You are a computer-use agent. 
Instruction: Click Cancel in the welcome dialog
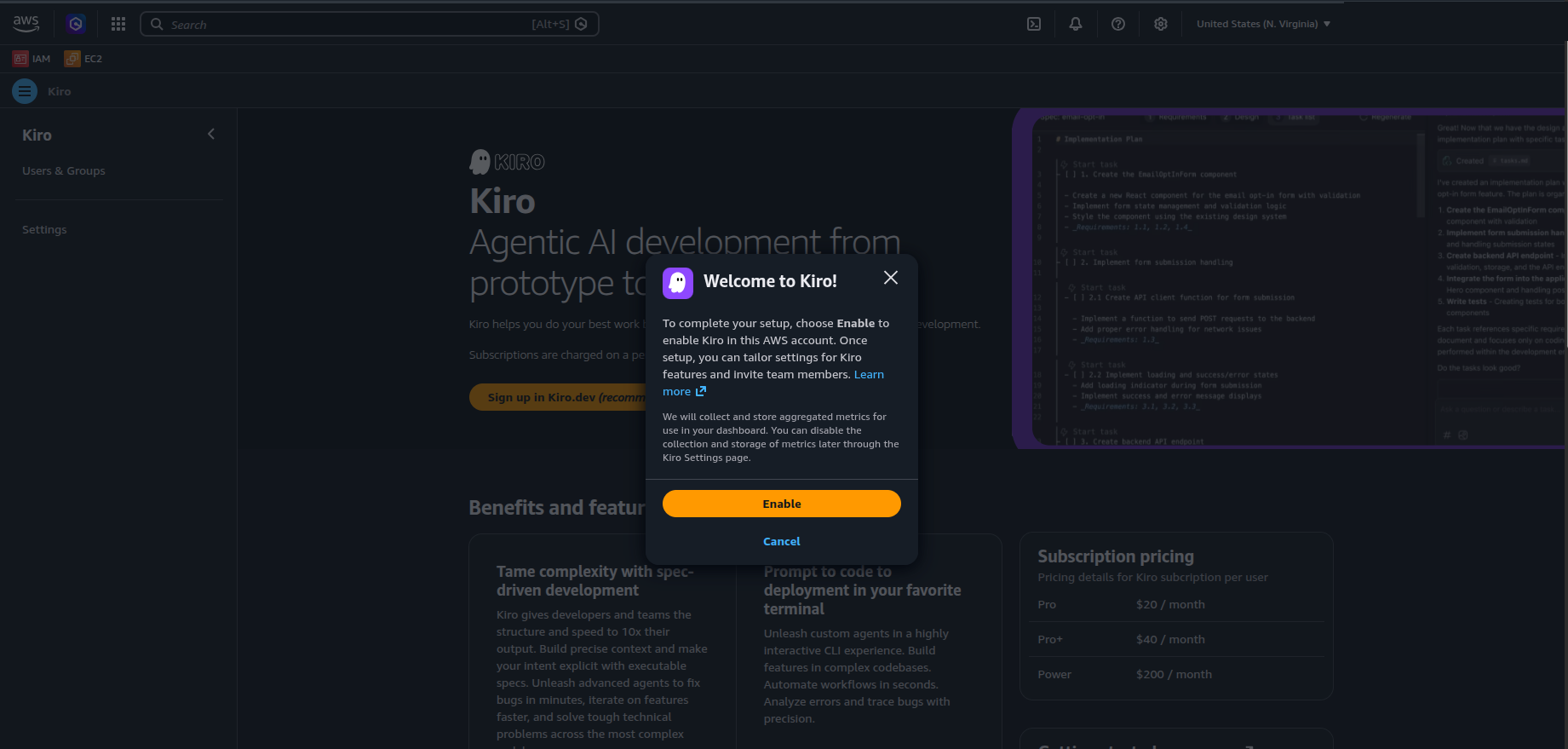point(782,541)
